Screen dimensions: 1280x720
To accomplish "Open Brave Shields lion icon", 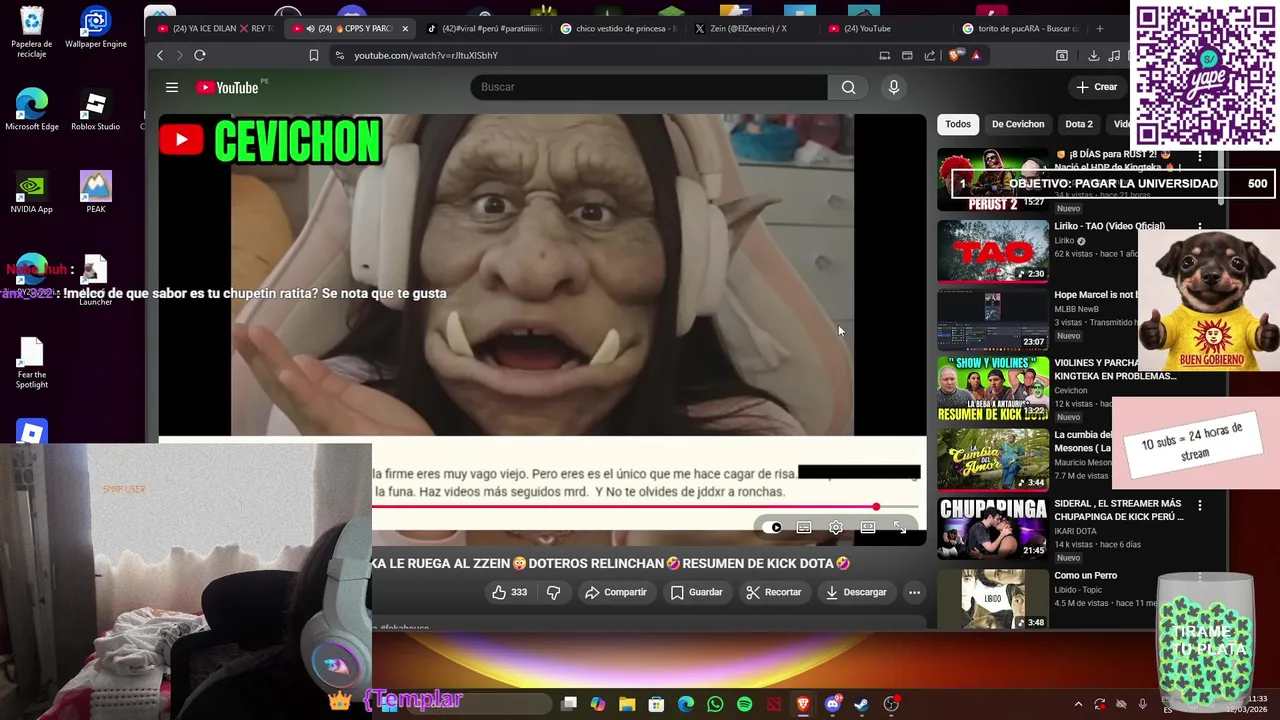I will point(954,55).
